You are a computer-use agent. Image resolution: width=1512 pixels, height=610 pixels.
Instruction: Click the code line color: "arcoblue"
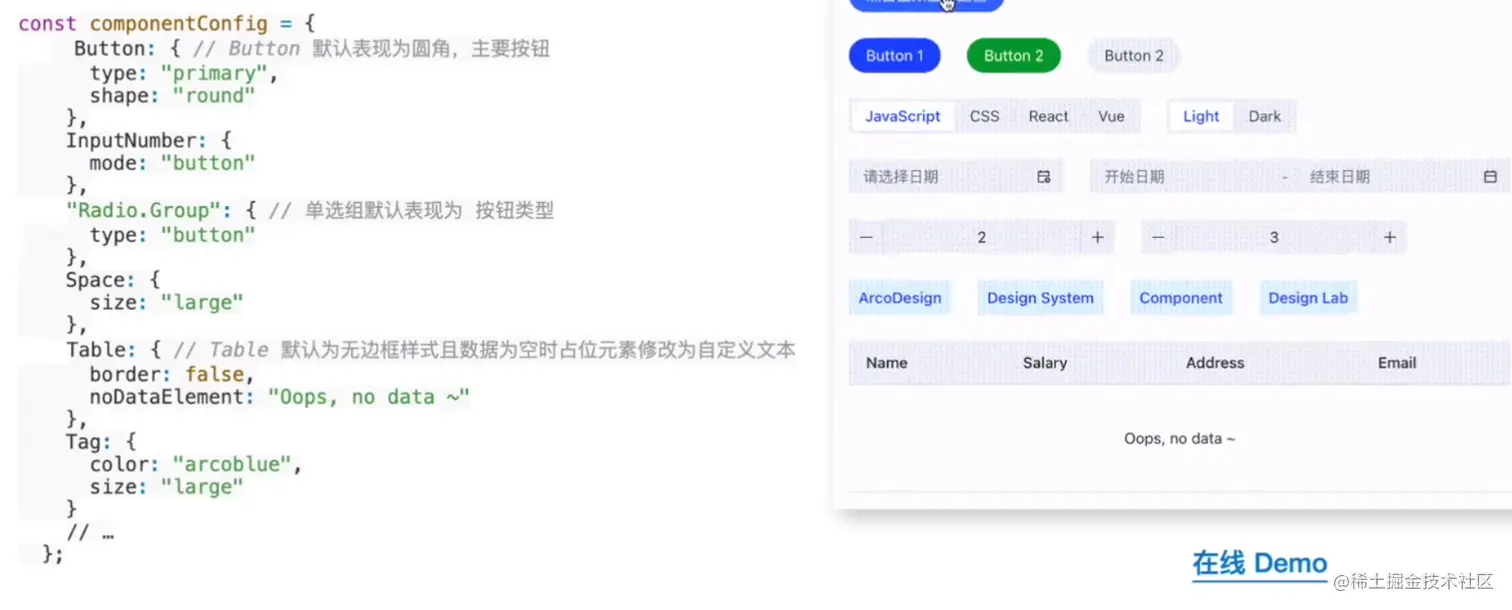[196, 465]
